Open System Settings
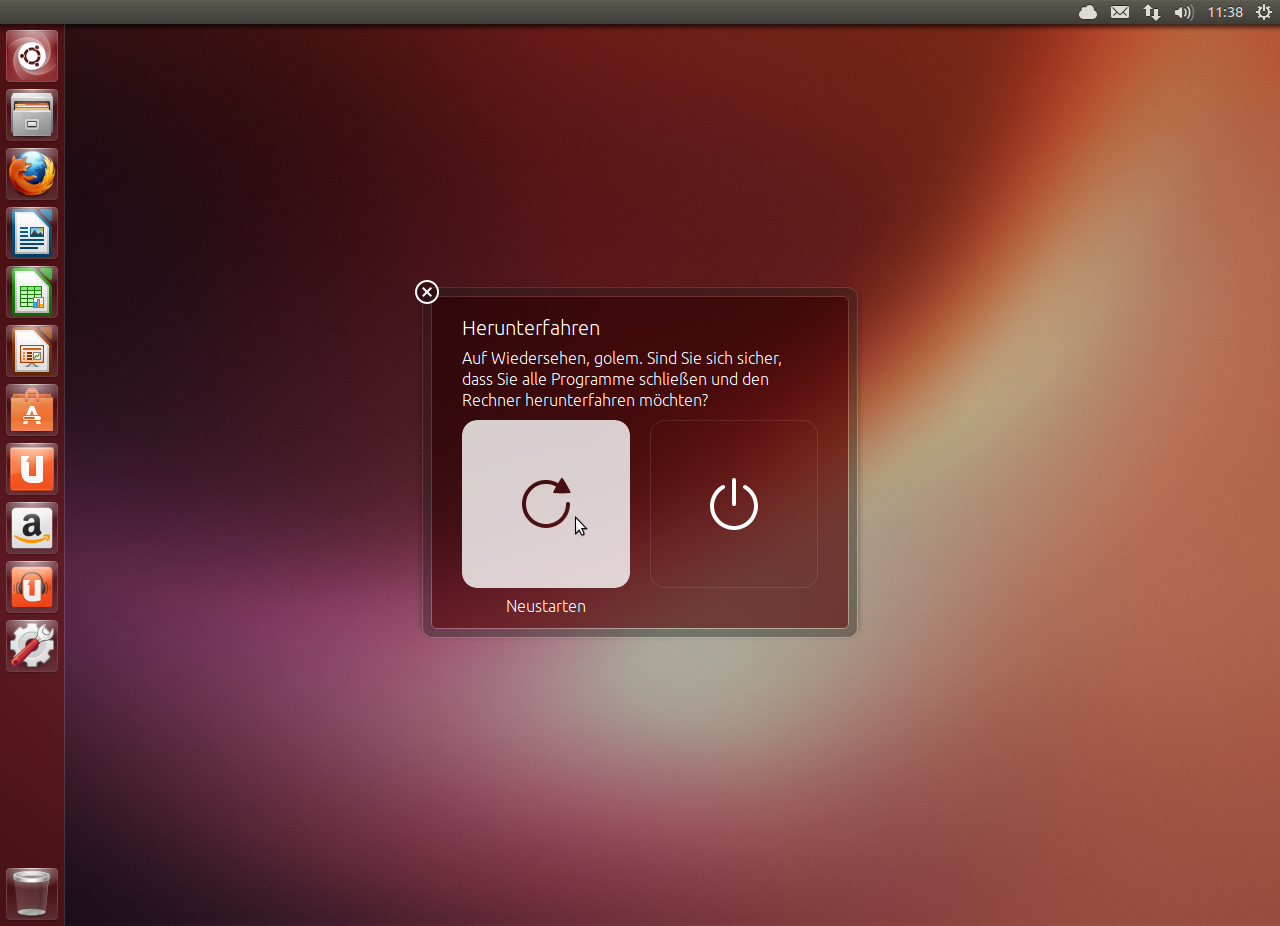The width and height of the screenshot is (1280, 926). click(32, 646)
